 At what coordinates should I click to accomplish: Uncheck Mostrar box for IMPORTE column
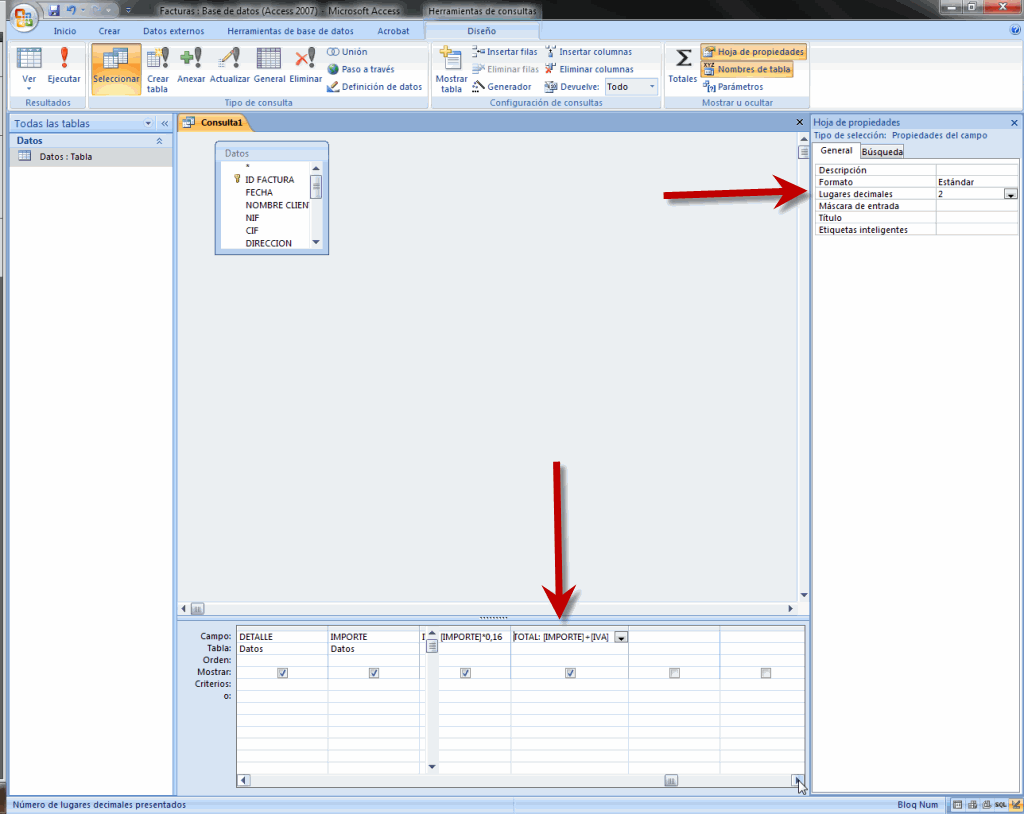374,673
